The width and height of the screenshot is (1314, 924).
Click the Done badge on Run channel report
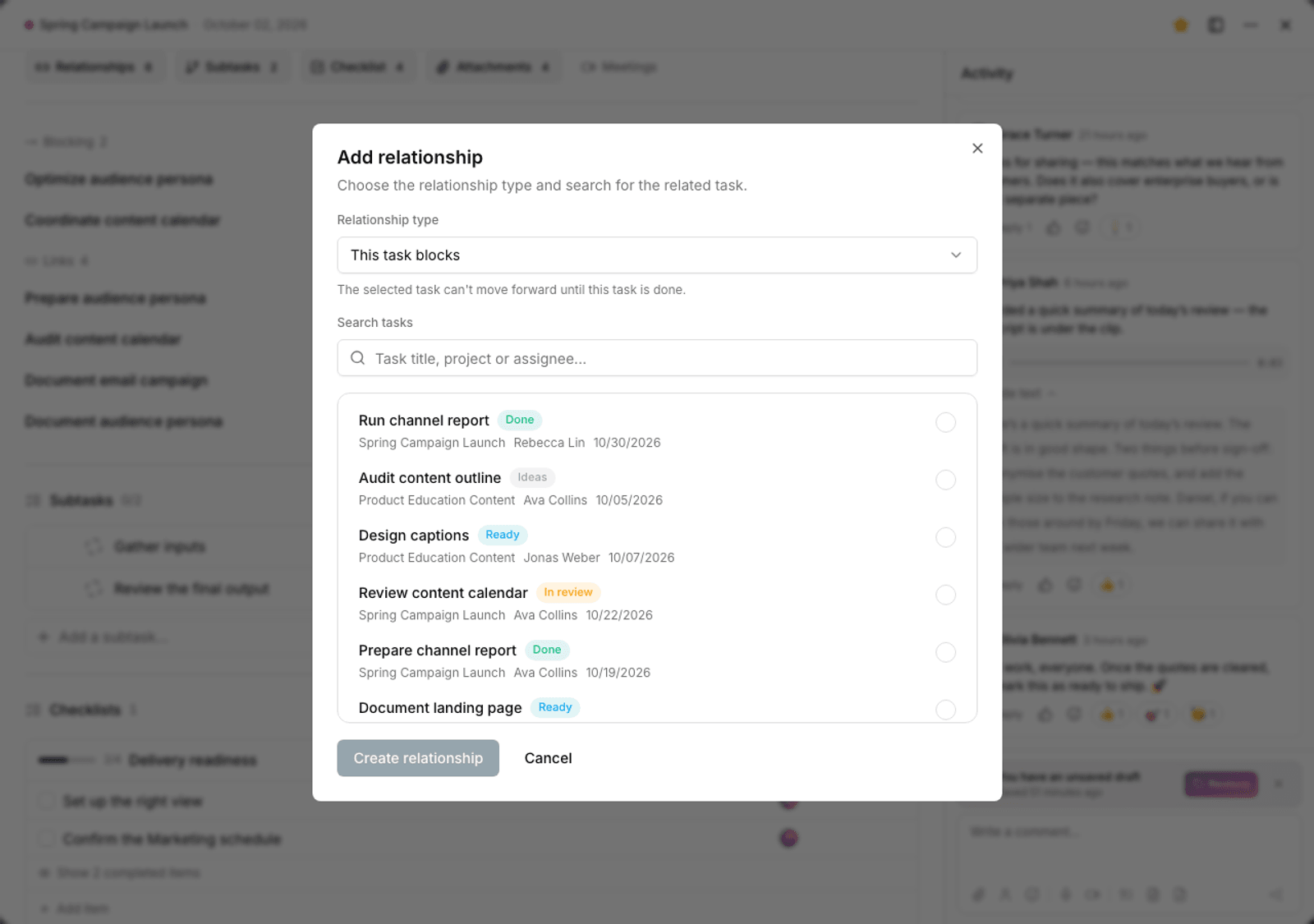(x=520, y=420)
